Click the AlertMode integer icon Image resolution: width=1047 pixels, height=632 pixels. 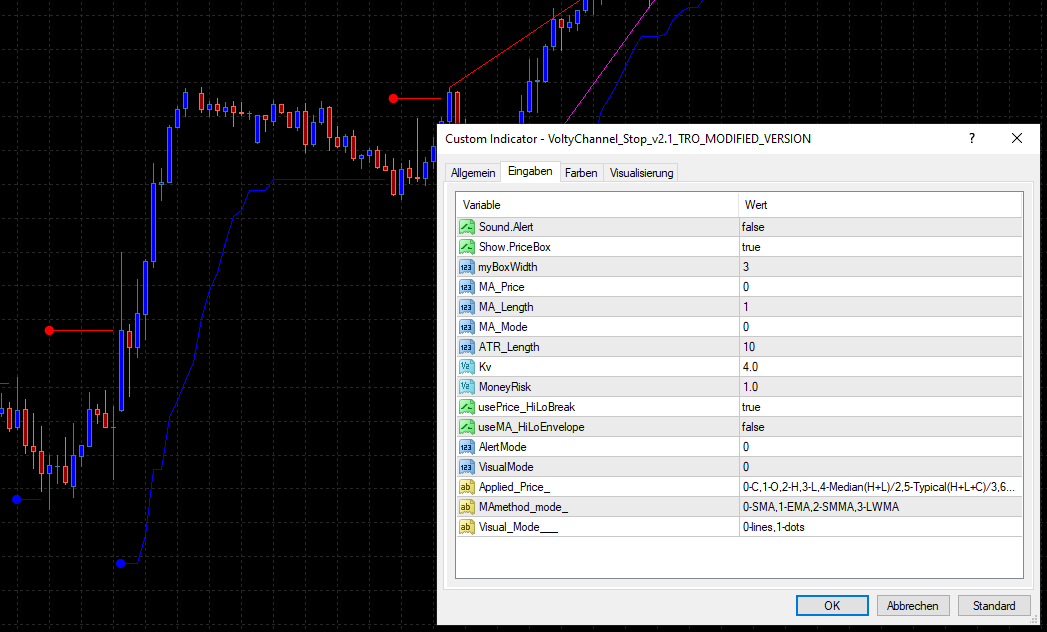pyautogui.click(x=466, y=447)
